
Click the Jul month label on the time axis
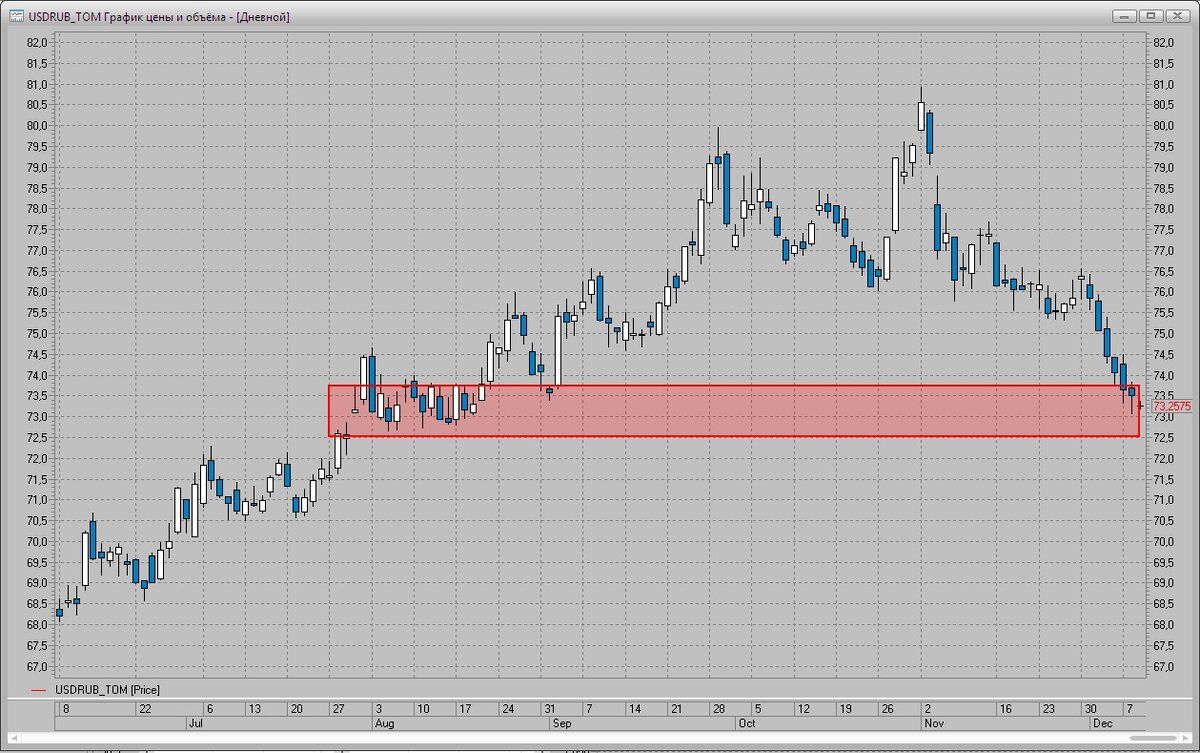[x=195, y=721]
